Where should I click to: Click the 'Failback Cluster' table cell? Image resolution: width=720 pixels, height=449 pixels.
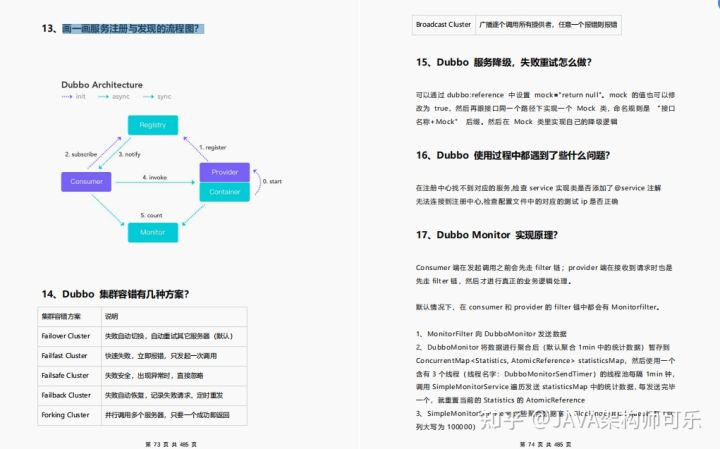(69, 395)
